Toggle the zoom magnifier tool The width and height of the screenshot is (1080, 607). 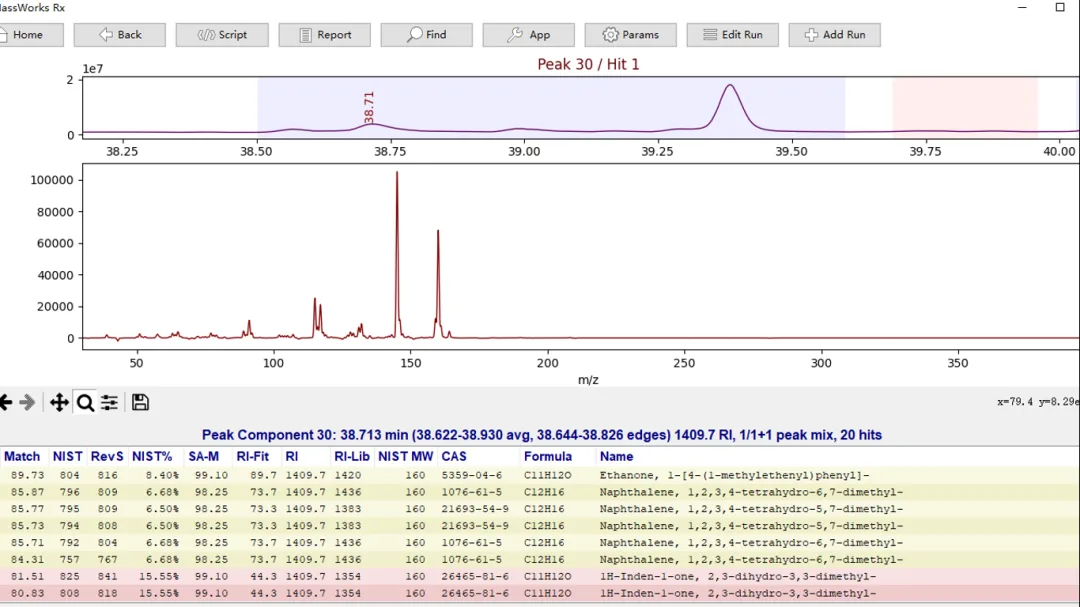coord(85,402)
